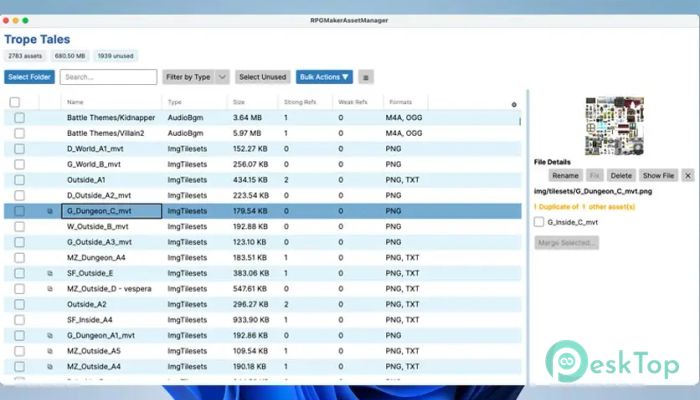Focus the Search input field
The height and width of the screenshot is (400, 700).
(108, 77)
